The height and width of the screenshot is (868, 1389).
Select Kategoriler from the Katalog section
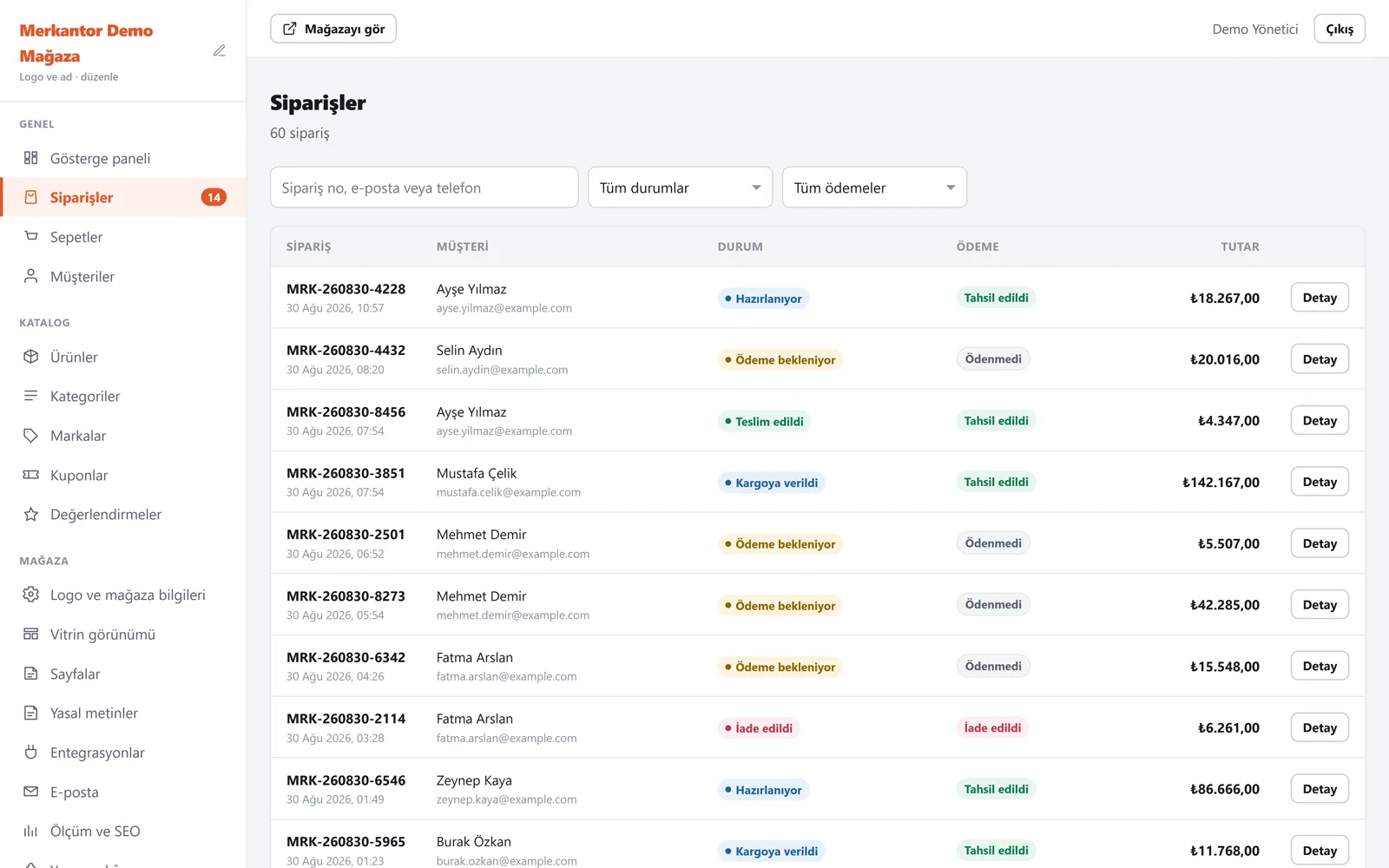(x=123, y=396)
